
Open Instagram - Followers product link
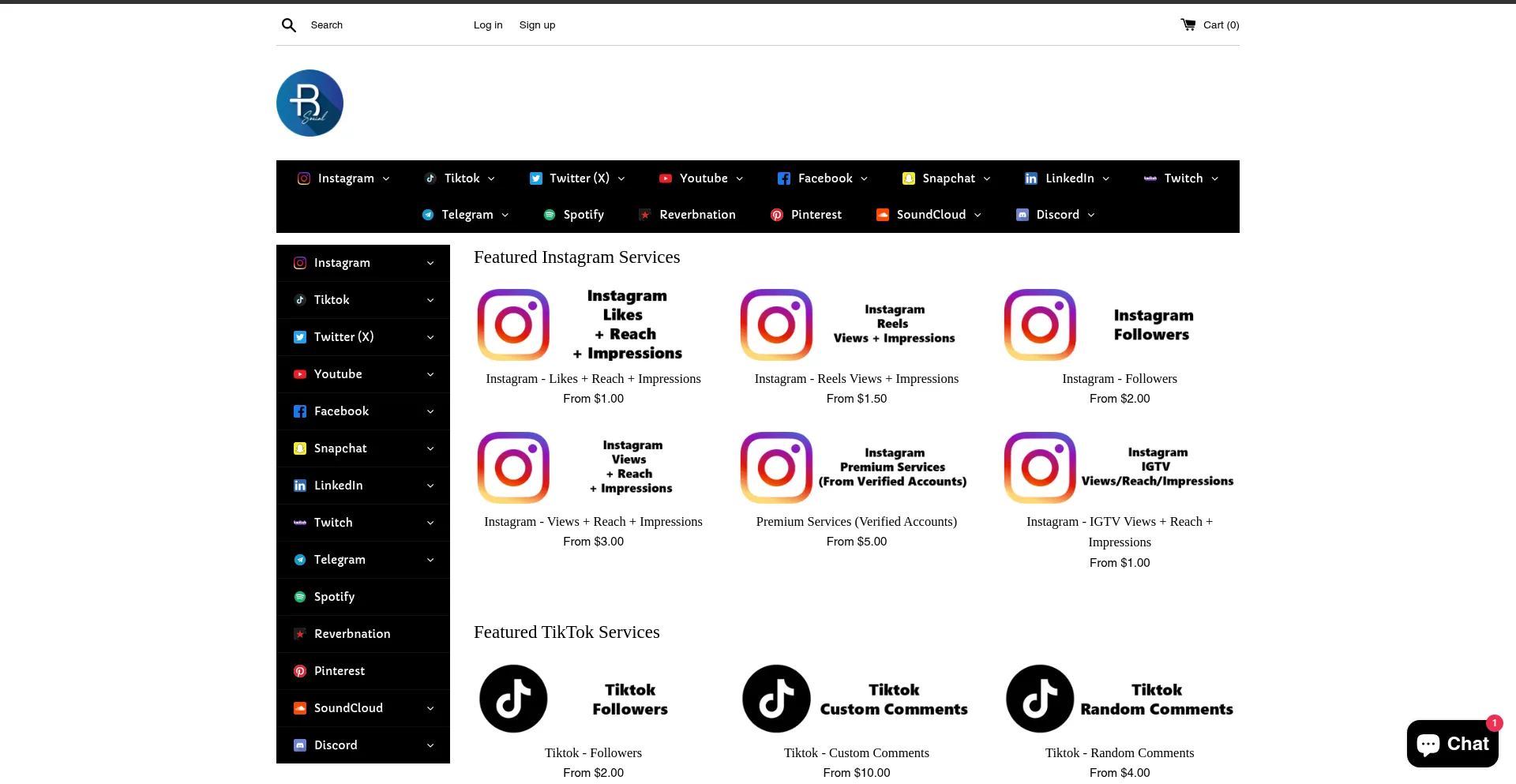click(x=1120, y=379)
